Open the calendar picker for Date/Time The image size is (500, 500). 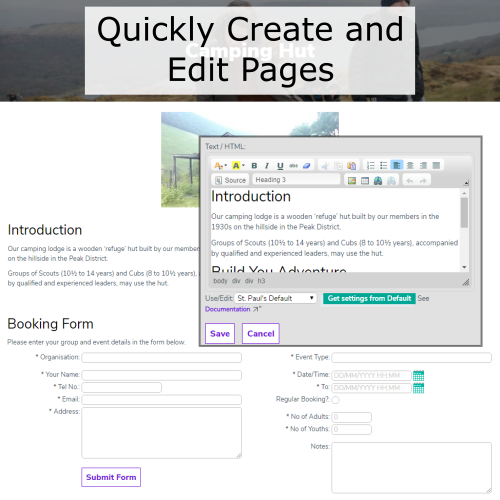(419, 375)
